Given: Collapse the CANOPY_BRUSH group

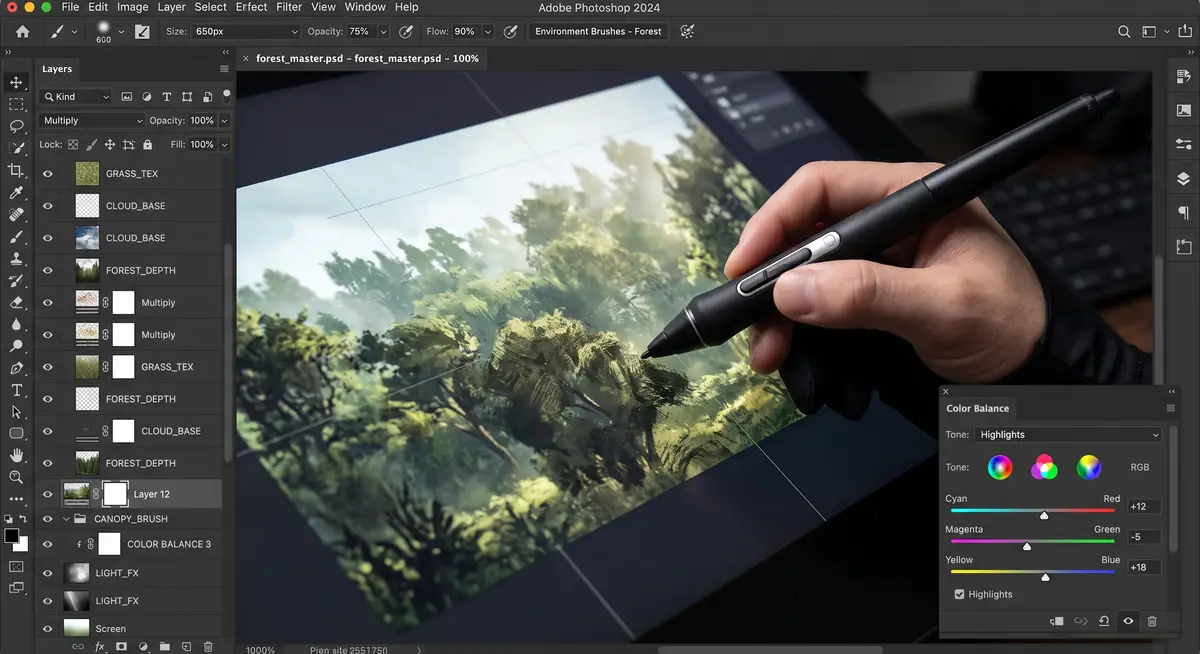Looking at the screenshot, I should coord(67,519).
